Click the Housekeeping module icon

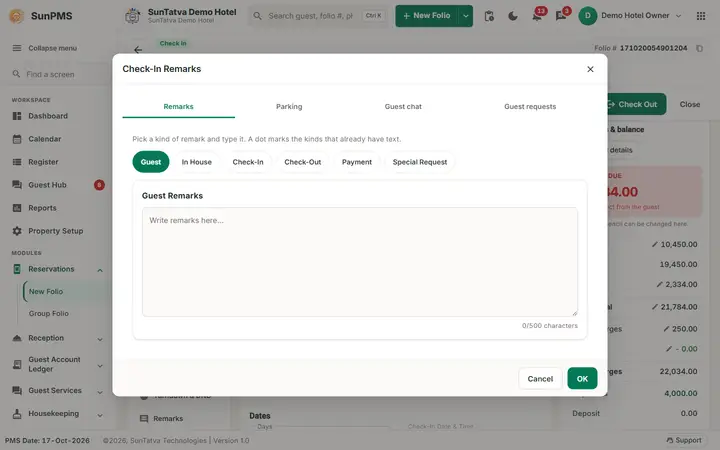click(x=17, y=414)
